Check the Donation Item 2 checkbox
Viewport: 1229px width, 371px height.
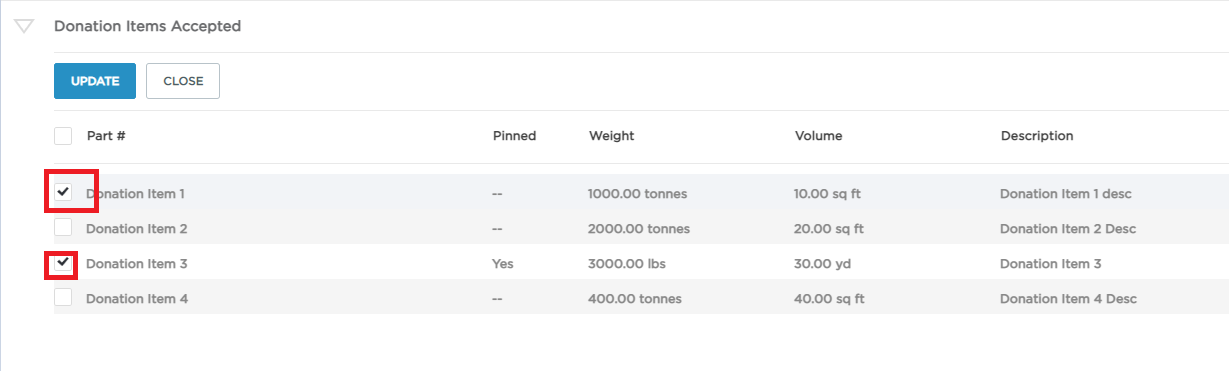tap(63, 228)
